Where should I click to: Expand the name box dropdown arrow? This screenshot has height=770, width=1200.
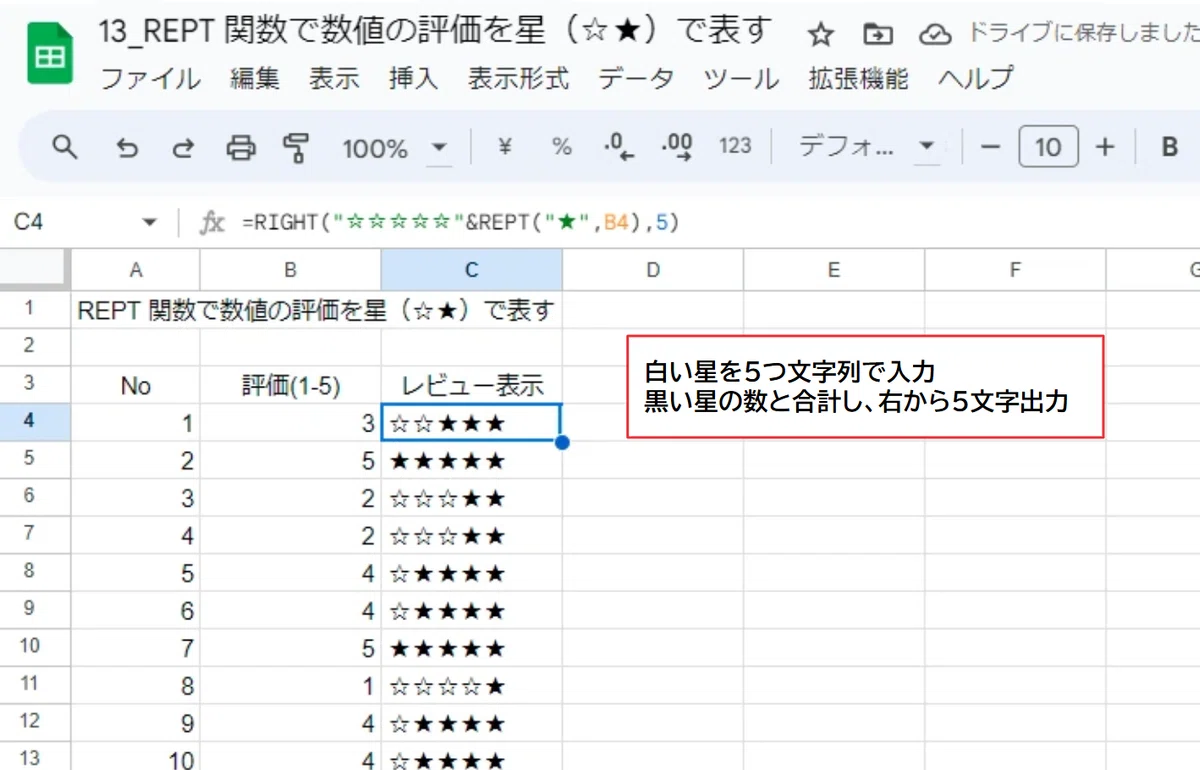(x=150, y=222)
